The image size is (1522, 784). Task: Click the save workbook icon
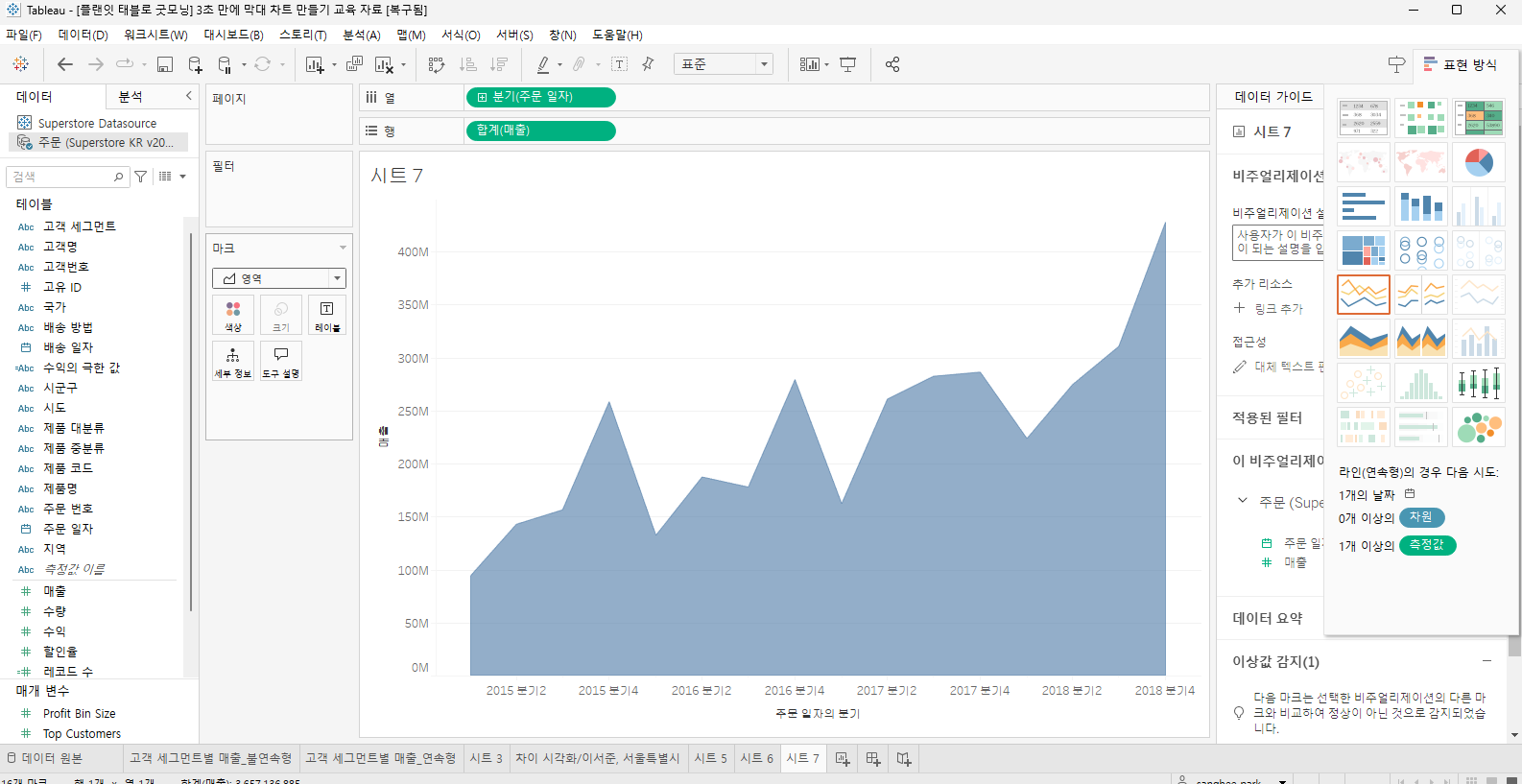click(x=165, y=64)
